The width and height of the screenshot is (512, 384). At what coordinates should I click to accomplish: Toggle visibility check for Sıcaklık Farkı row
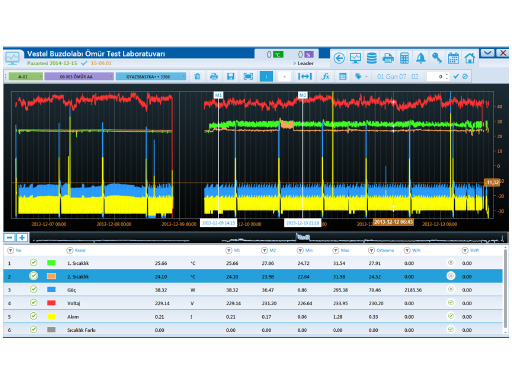coord(33,329)
